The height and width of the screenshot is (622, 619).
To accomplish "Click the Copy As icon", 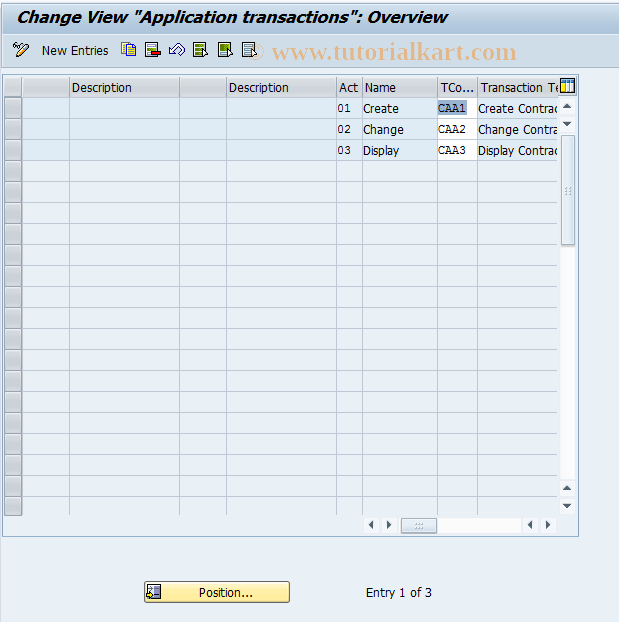I will pos(129,50).
